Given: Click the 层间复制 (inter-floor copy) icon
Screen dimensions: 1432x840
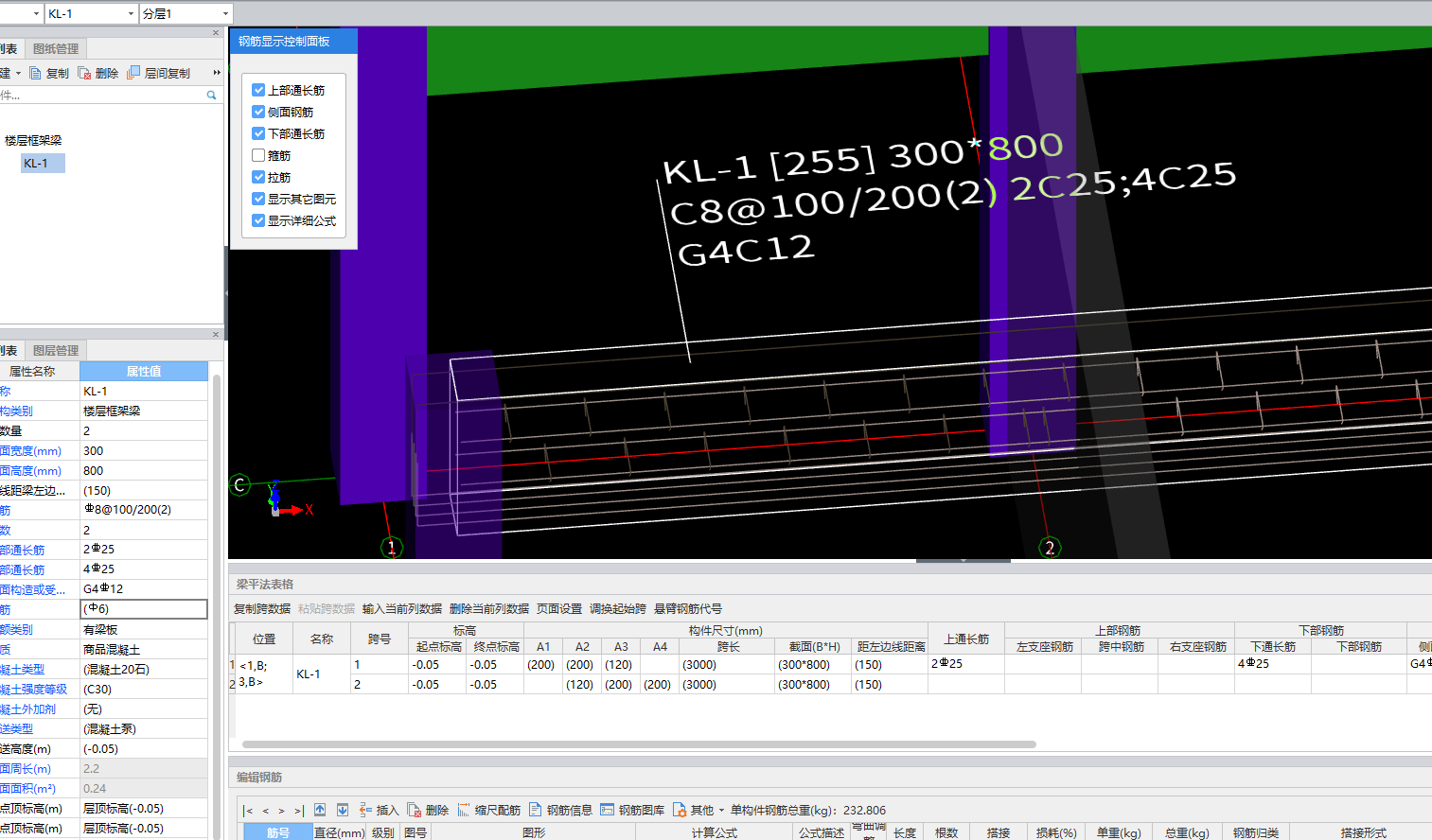Looking at the screenshot, I should tap(133, 72).
